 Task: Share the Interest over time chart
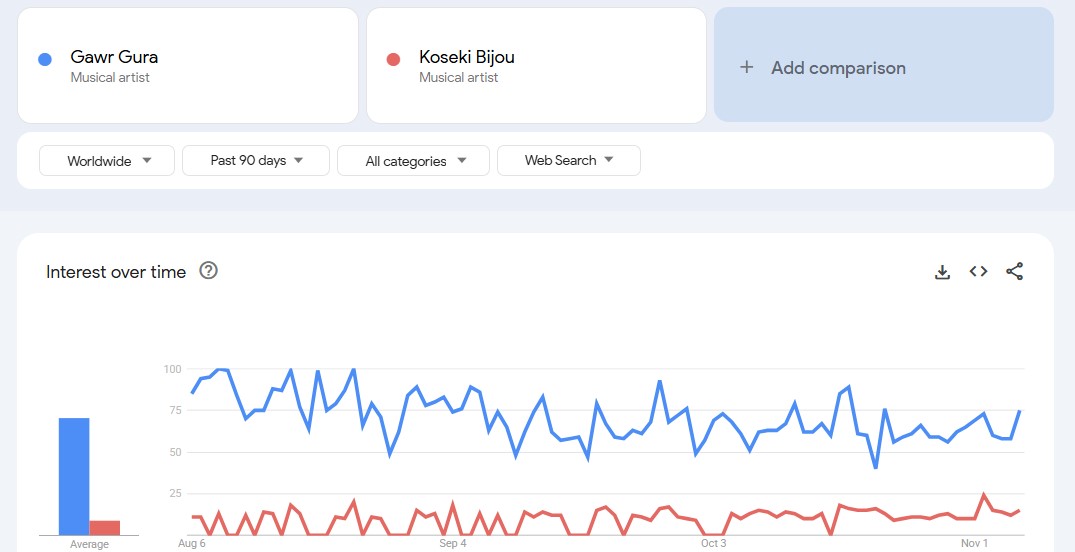1014,272
